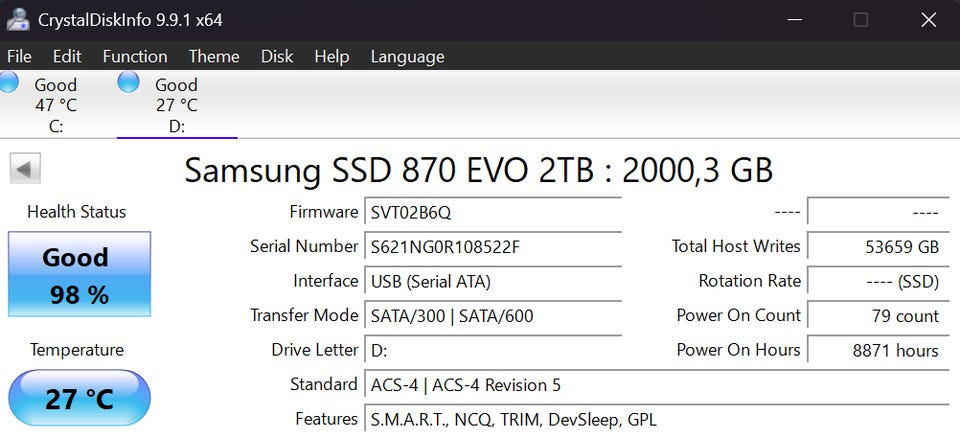This screenshot has width=960, height=438.
Task: Click the Power On Count label
Action: coord(738,315)
